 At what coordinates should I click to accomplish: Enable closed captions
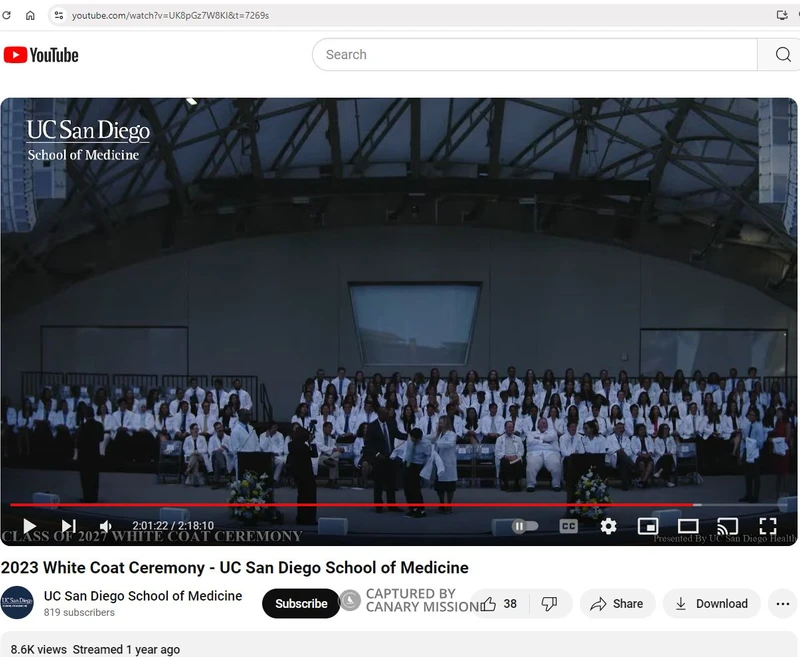tap(568, 526)
